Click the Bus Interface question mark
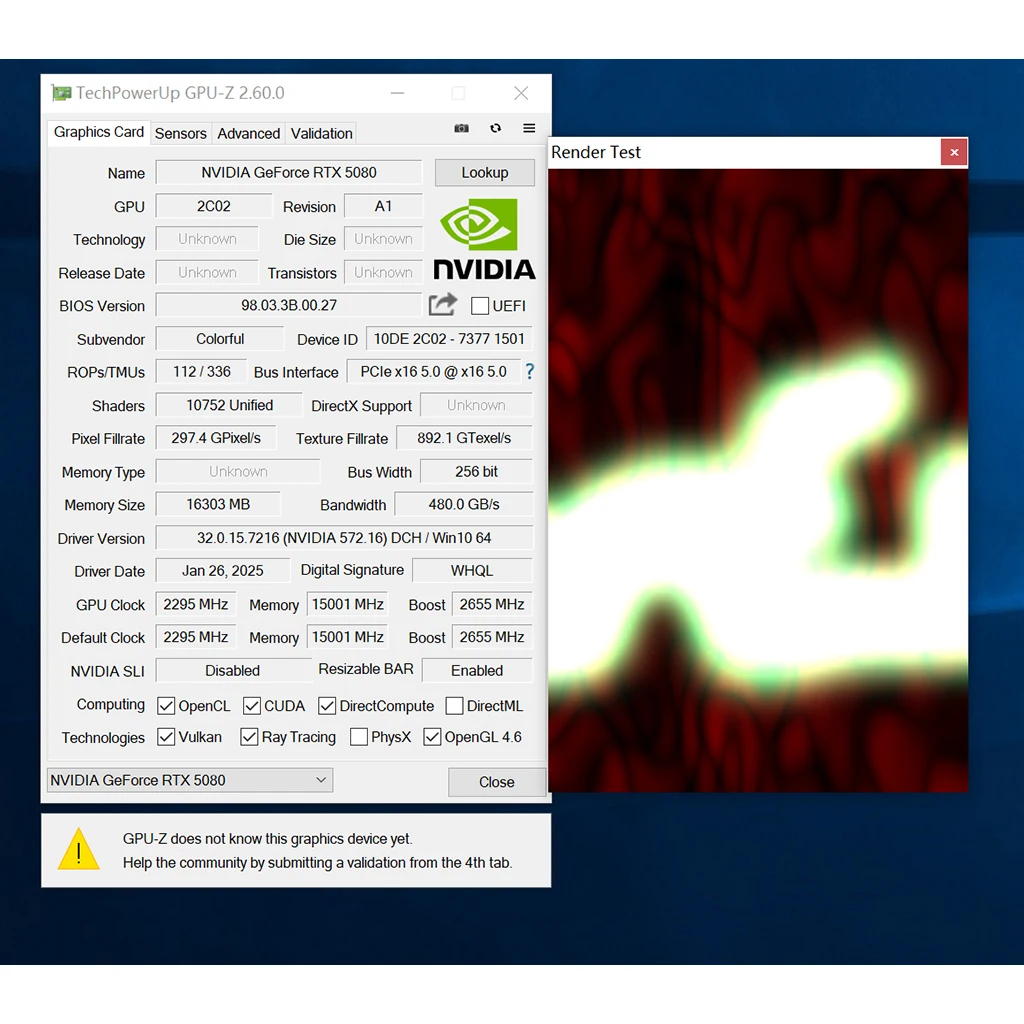1024x1024 pixels. [x=529, y=371]
